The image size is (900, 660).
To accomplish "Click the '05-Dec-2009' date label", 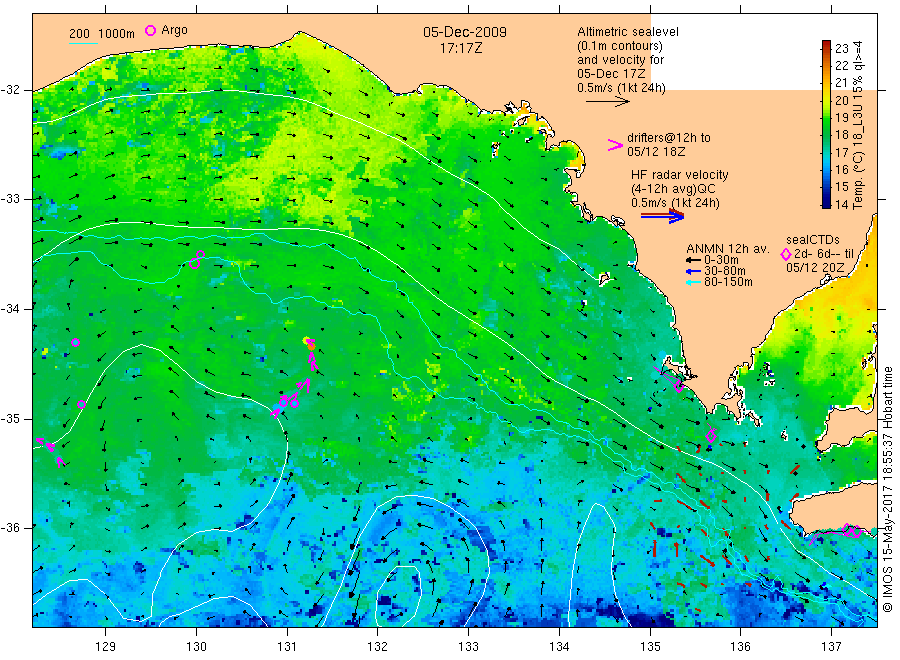I will click(465, 33).
